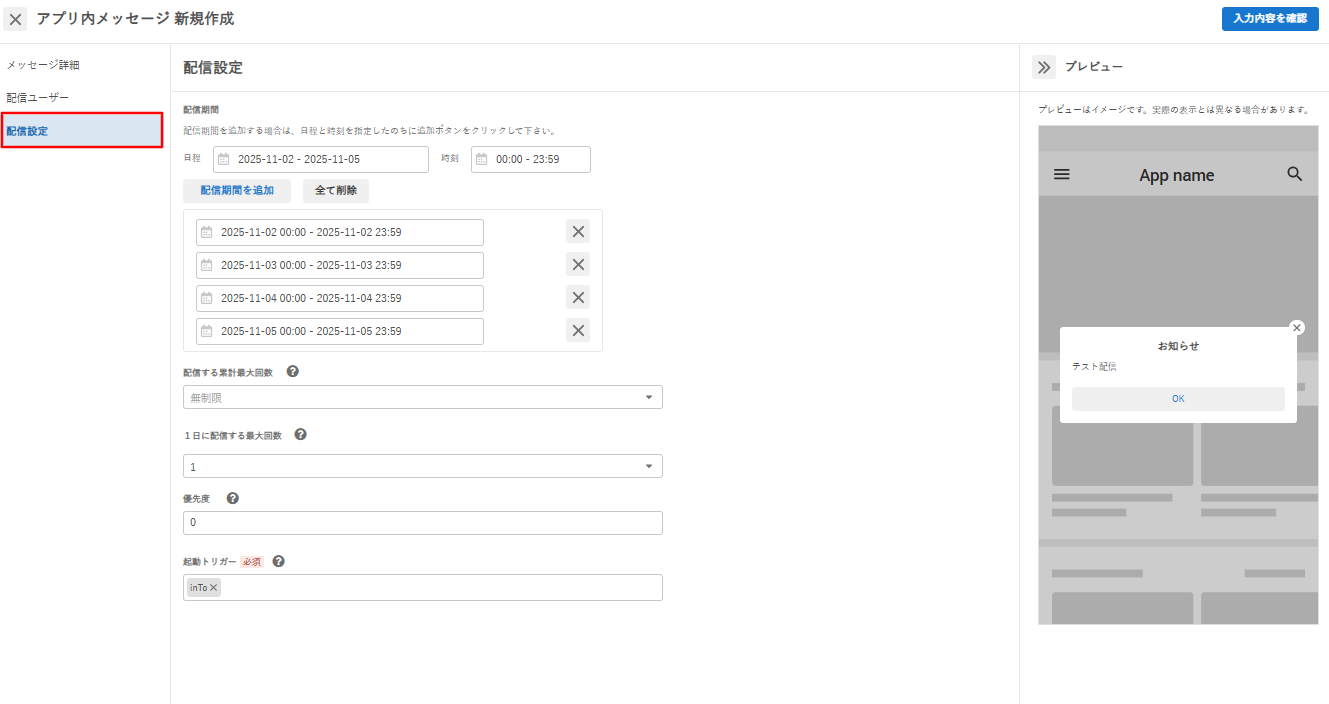Click the プレビュー panel heading

point(1094,67)
